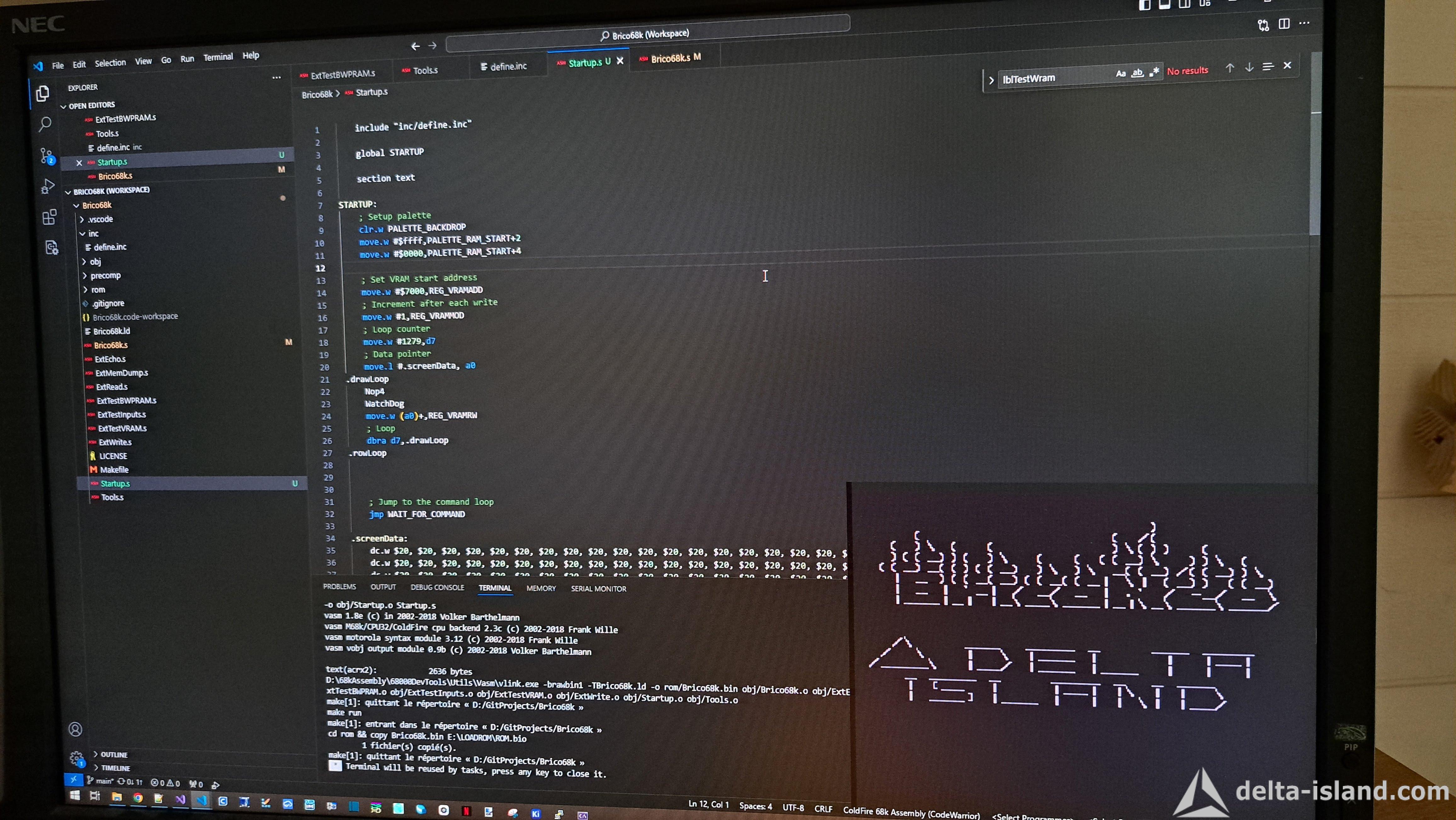This screenshot has height=820, width=1456.
Task: Go to previous find match arrow
Action: 1230,68
